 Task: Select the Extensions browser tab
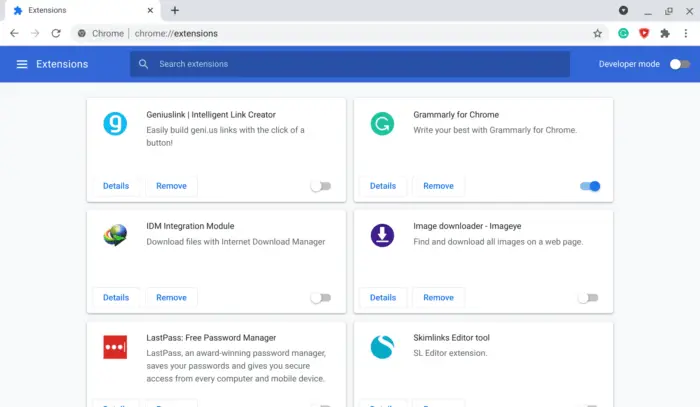pyautogui.click(x=83, y=10)
